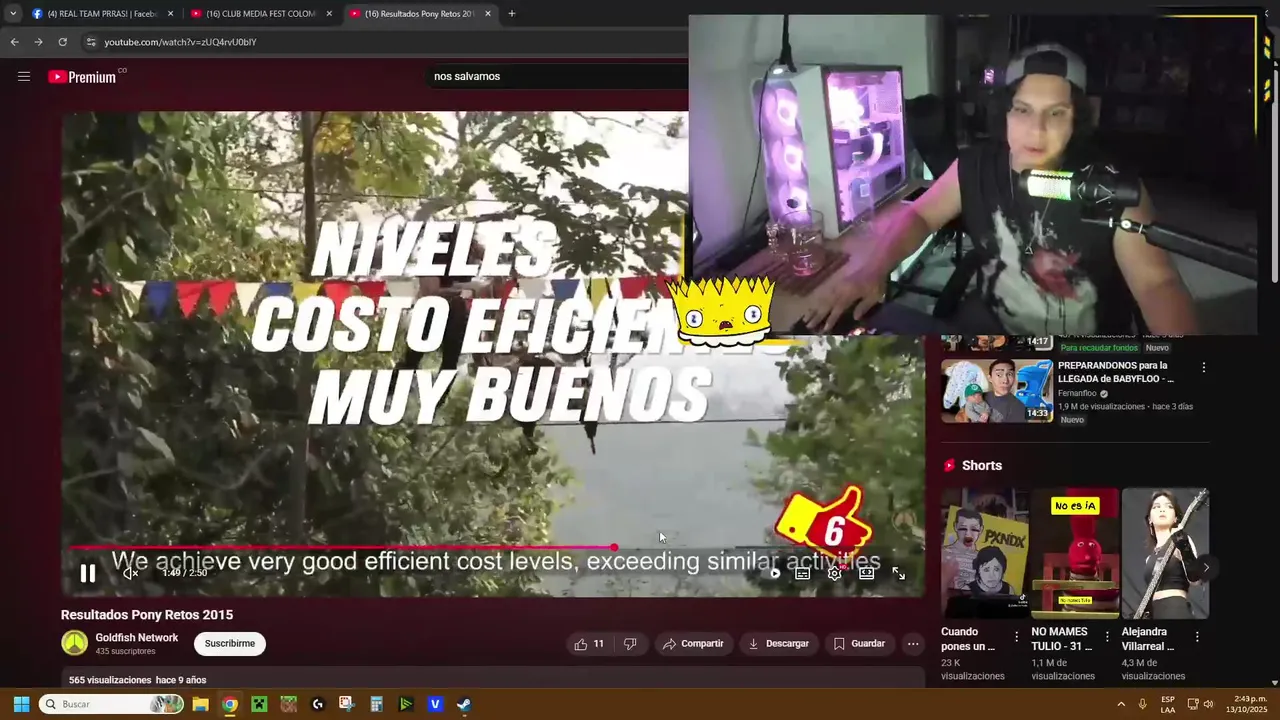Click the search box containing "nos salvamos"
The width and height of the screenshot is (1280, 720).
(555, 76)
